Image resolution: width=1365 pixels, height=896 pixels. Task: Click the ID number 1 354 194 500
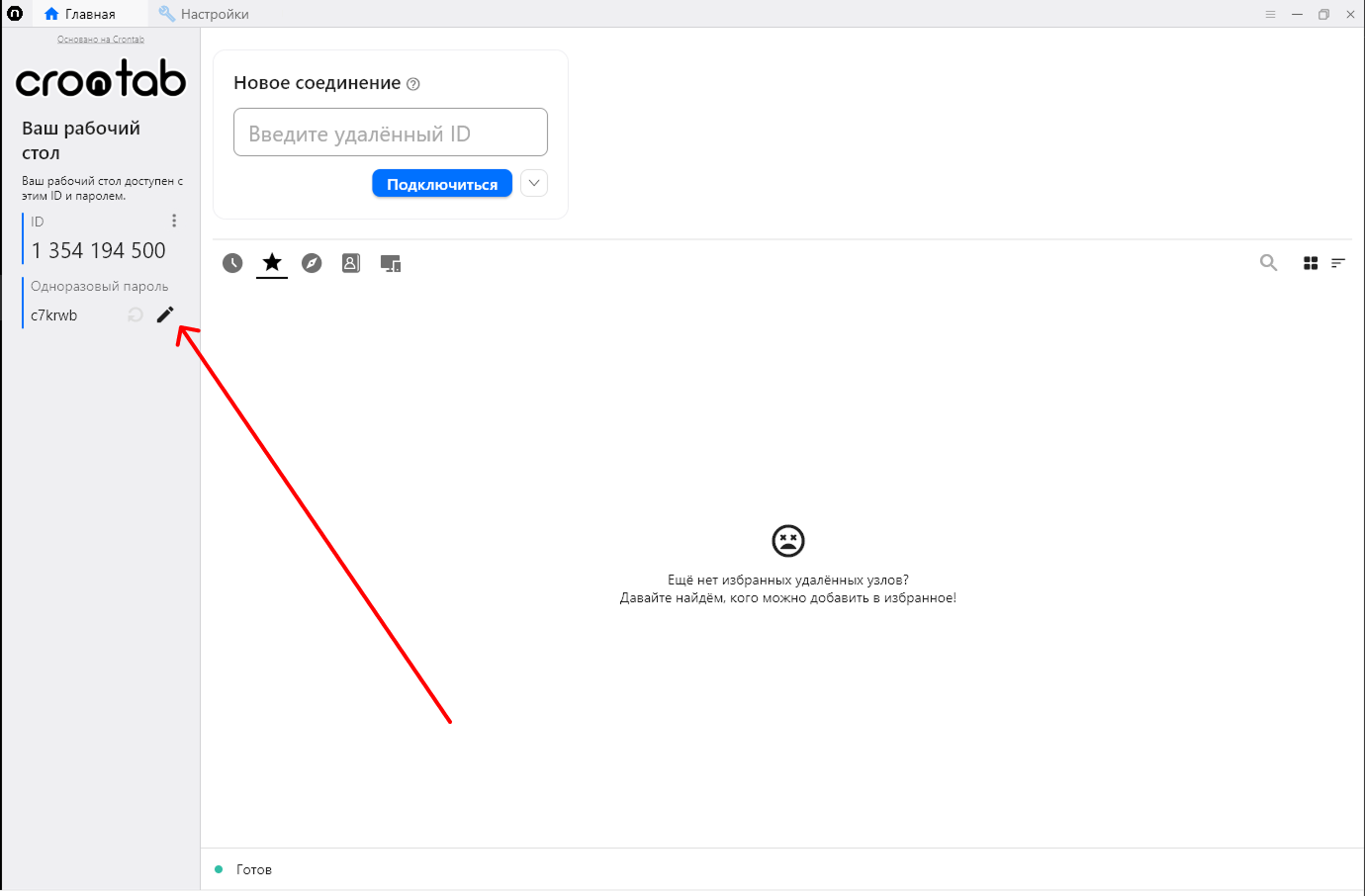99,251
